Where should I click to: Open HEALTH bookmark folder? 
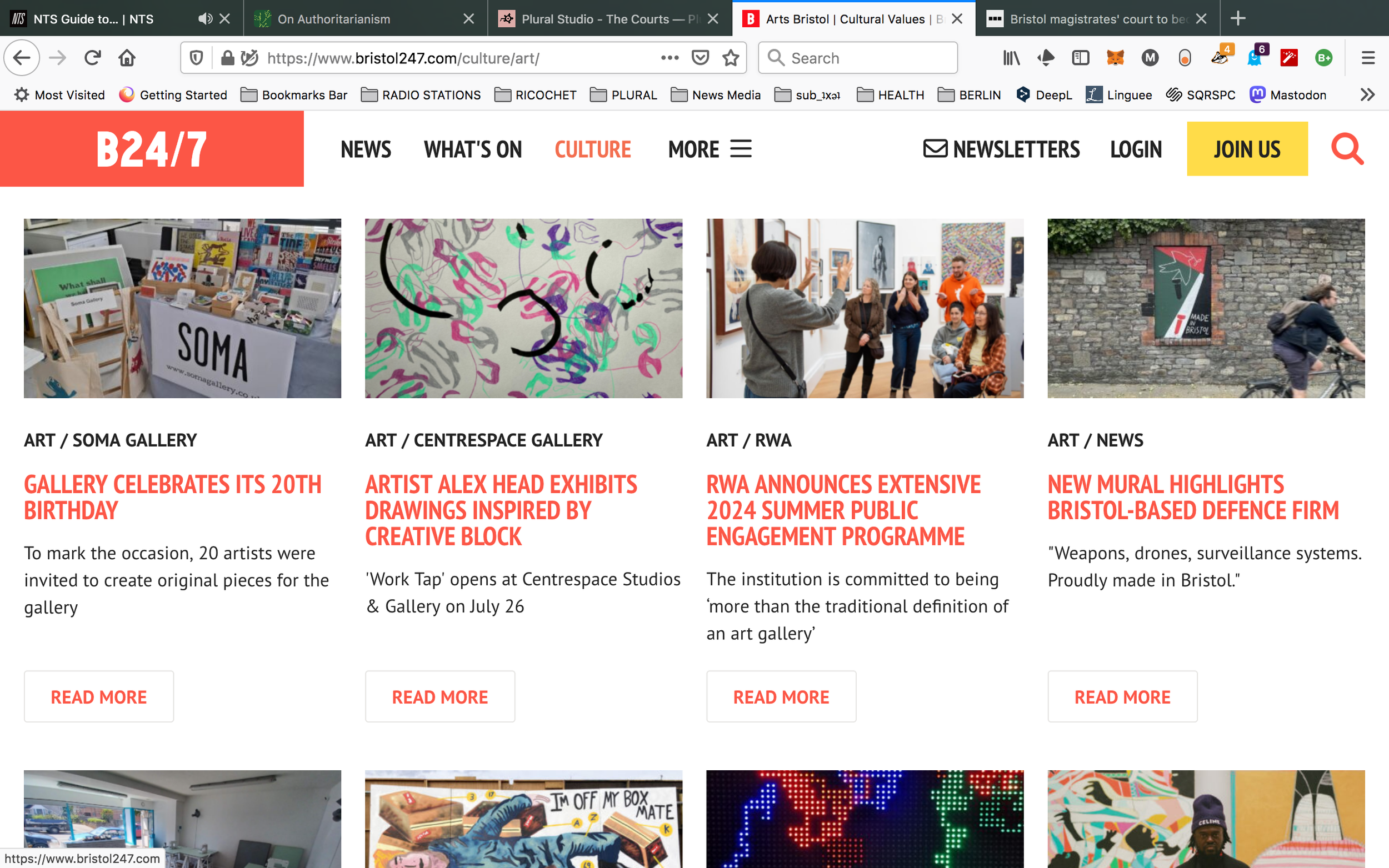(x=891, y=95)
